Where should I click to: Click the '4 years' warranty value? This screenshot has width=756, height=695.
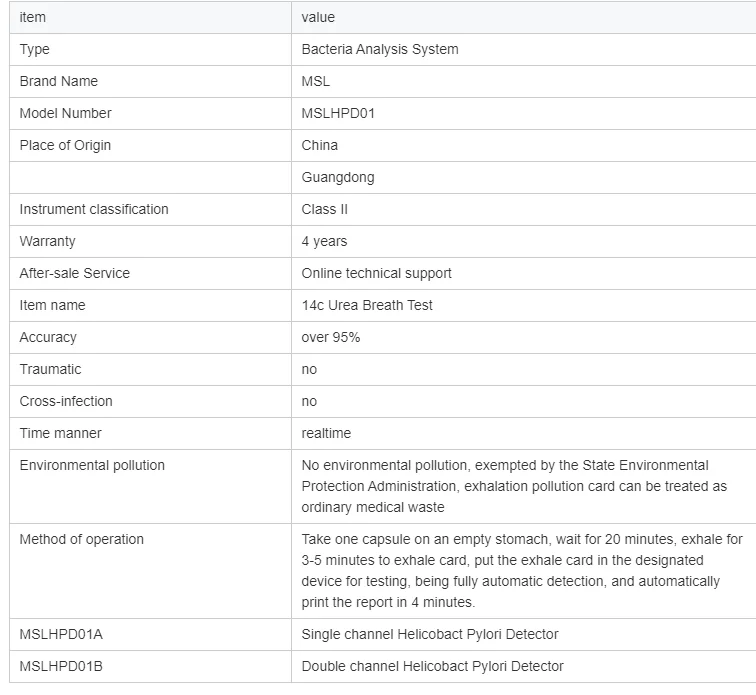[324, 241]
